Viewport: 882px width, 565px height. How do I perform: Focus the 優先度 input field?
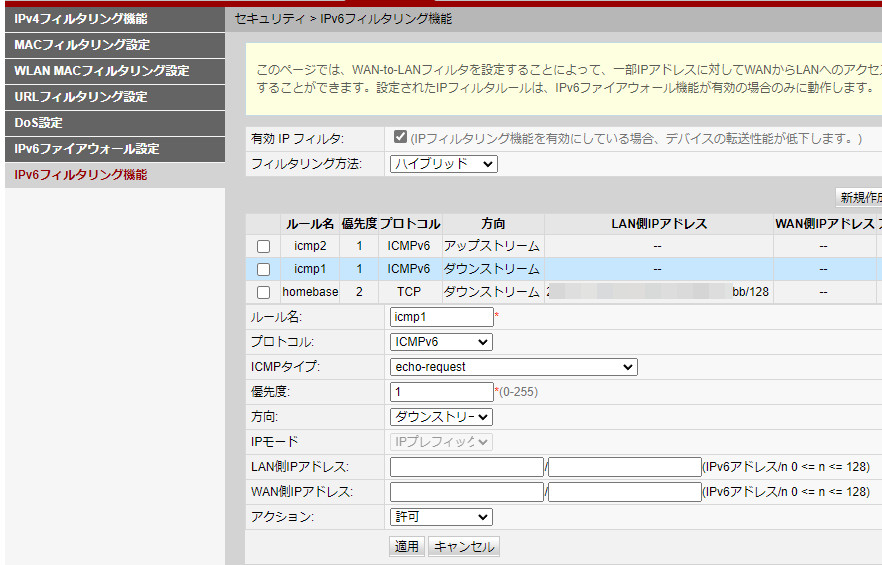442,392
